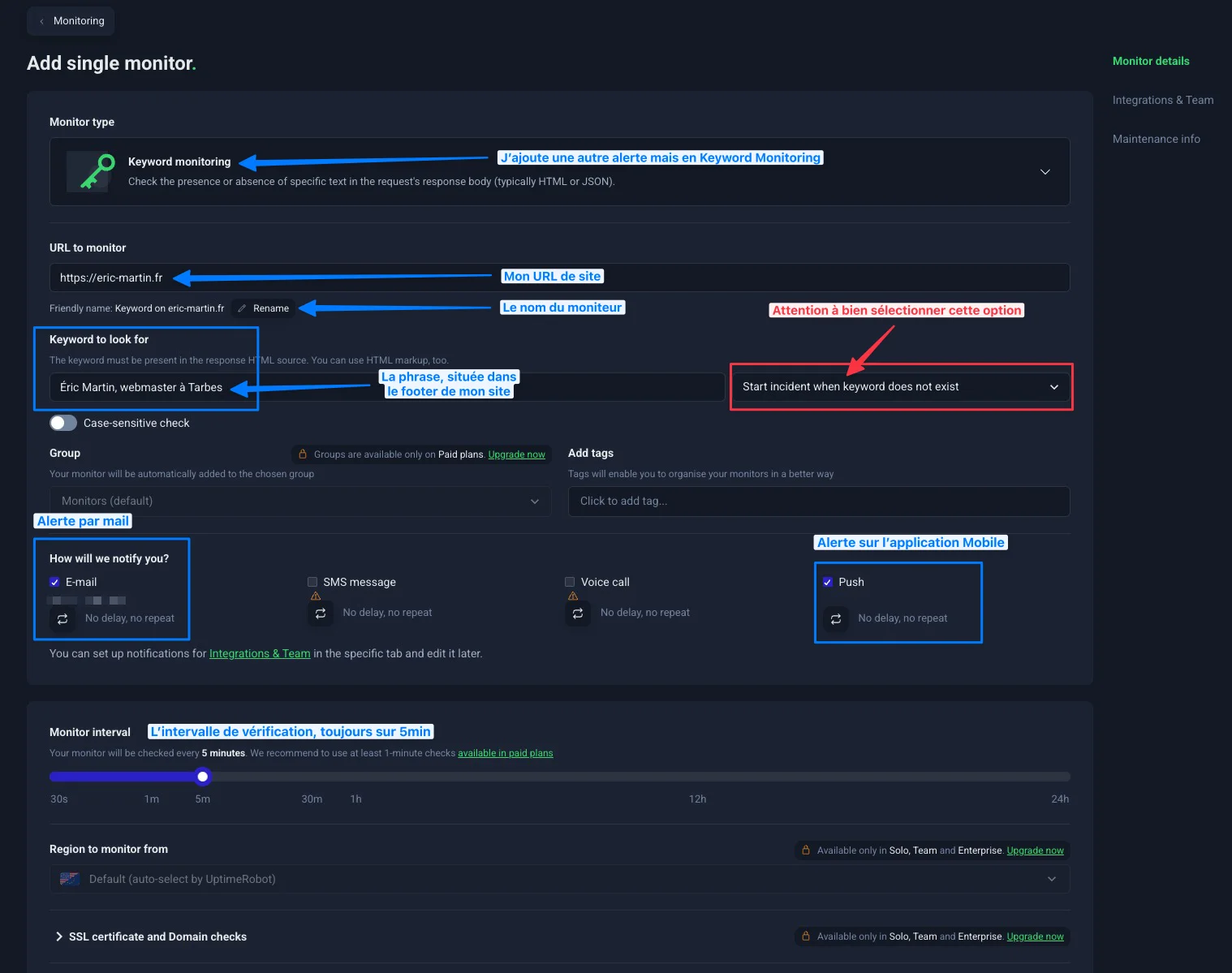Go back to Monitoring
This screenshot has width=1232, height=973.
[71, 21]
